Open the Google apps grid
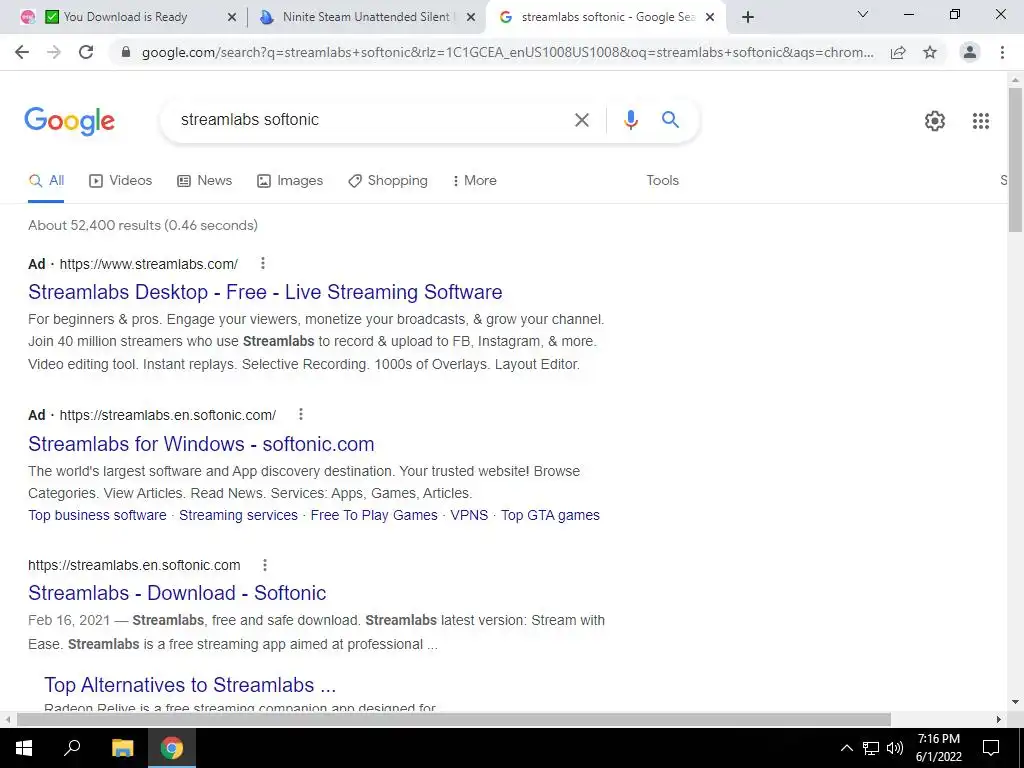This screenshot has height=768, width=1024. tap(980, 121)
